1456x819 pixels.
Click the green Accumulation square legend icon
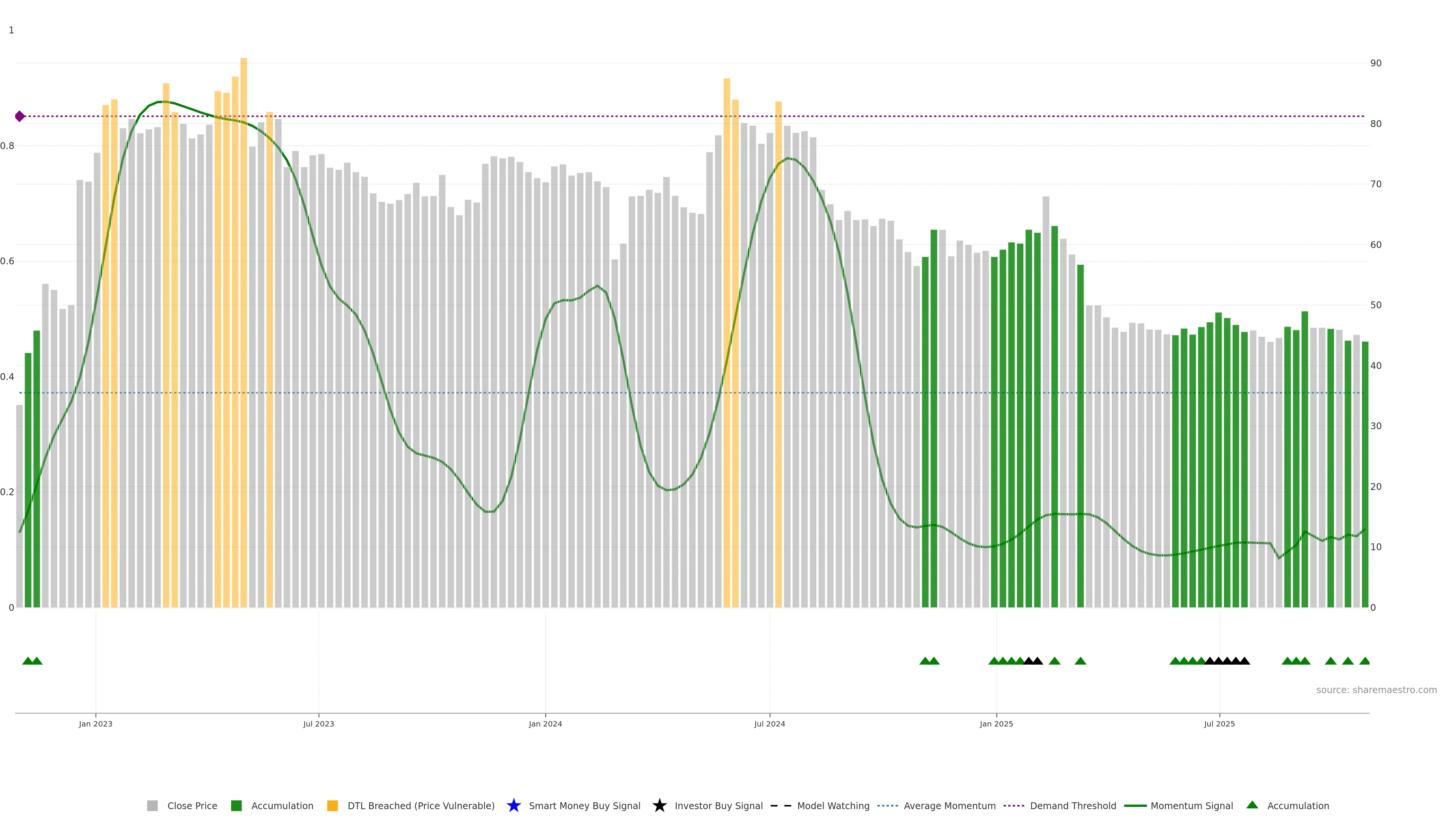click(236, 805)
